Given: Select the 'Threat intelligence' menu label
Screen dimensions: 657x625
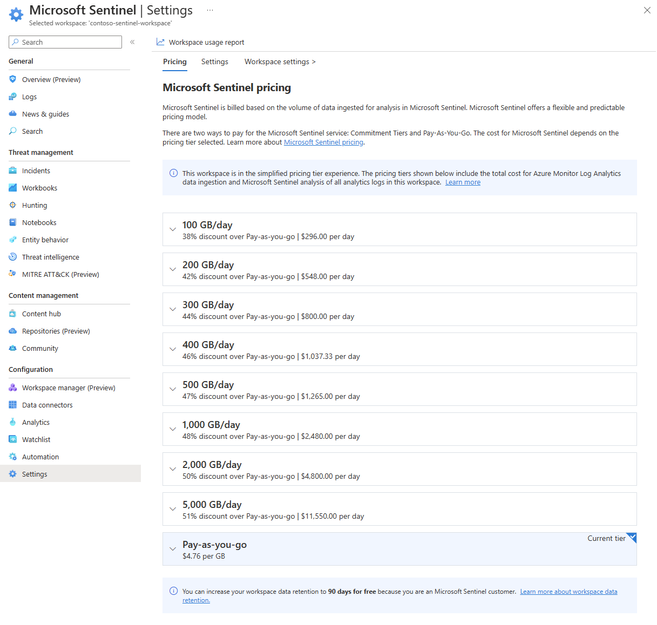Looking at the screenshot, I should click(x=51, y=257).
